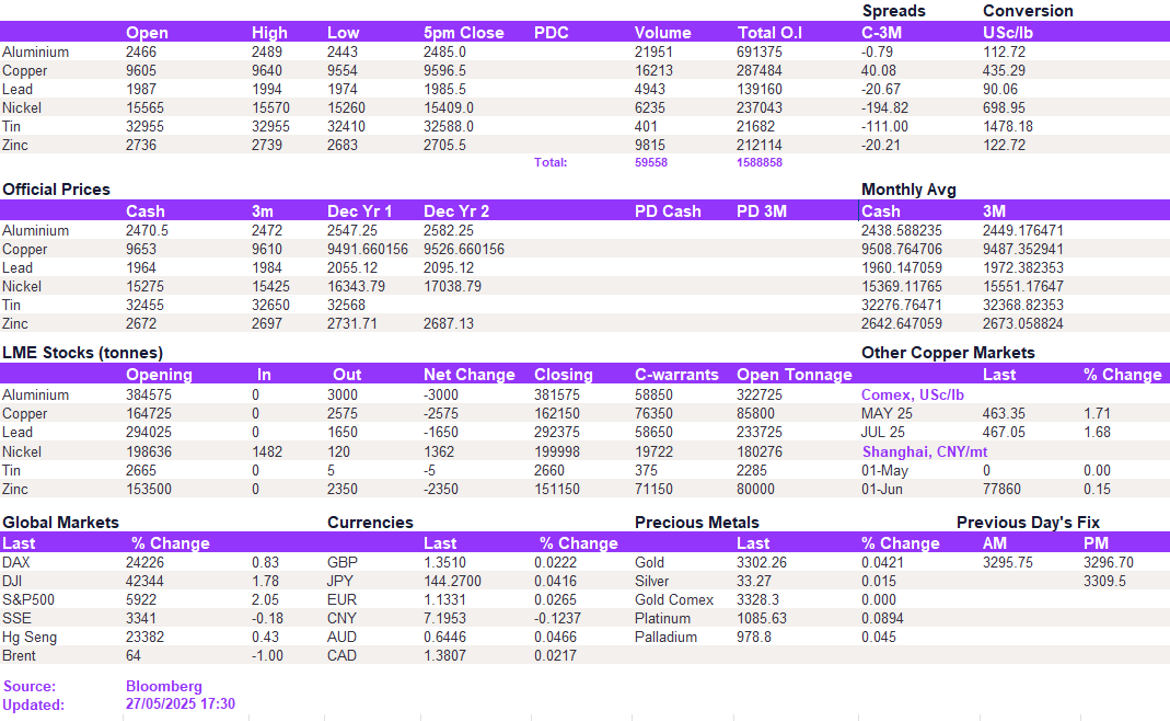Click Lead Net Change -1650
Screen dimensions: 1170x721
click(439, 433)
